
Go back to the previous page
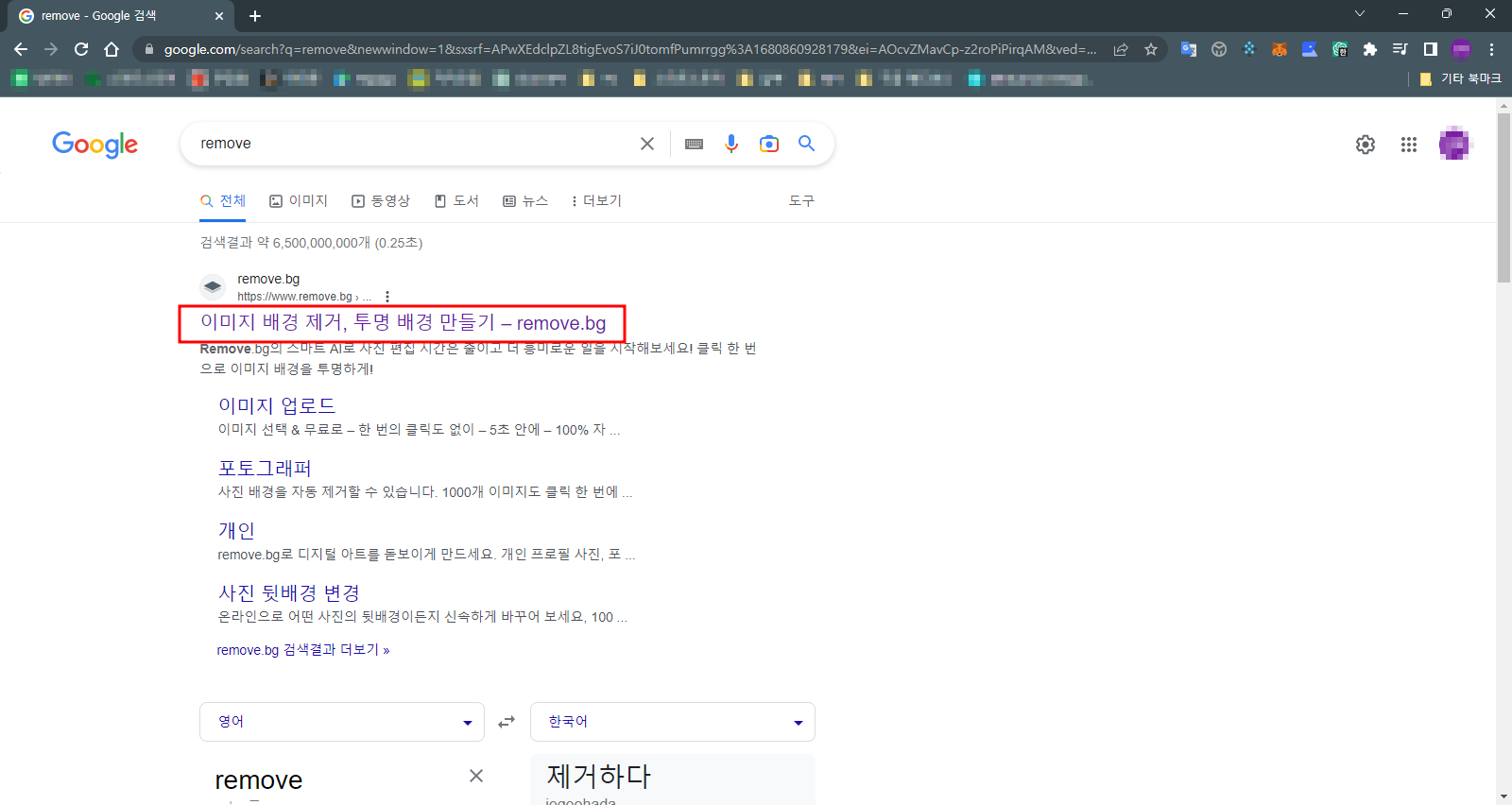click(21, 49)
